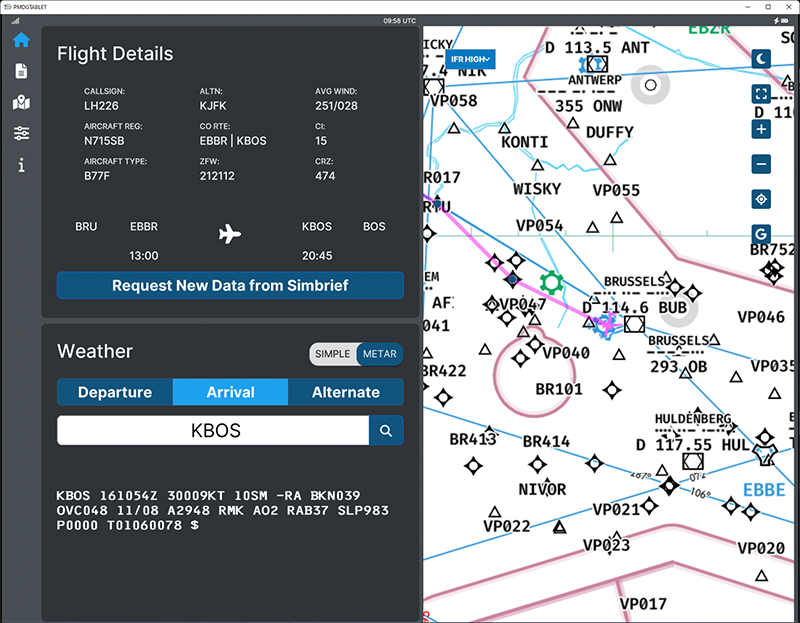800x623 pixels.
Task: Click the weather search magnifier button
Action: click(x=386, y=430)
